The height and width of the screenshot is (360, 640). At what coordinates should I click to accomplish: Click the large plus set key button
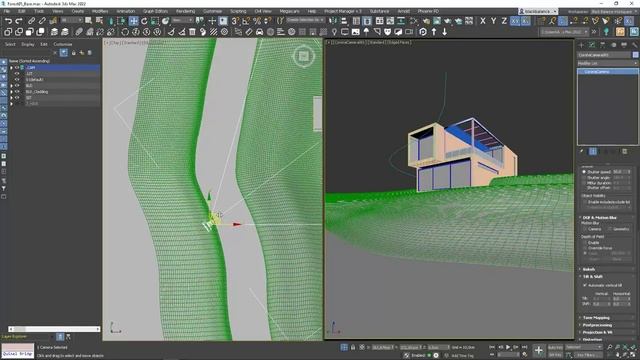click(x=539, y=350)
